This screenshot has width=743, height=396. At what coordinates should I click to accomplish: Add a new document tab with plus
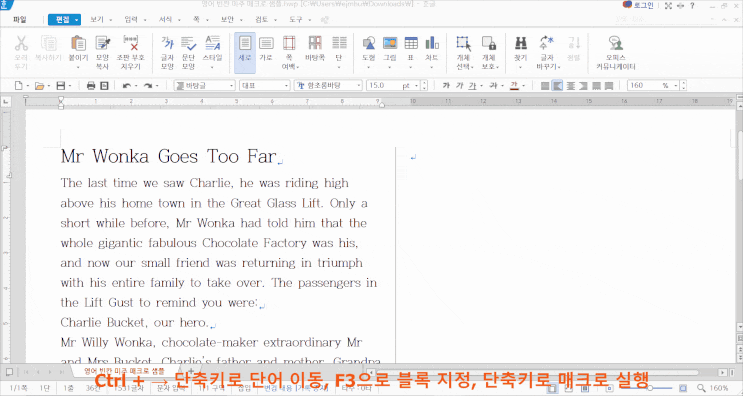coord(191,371)
